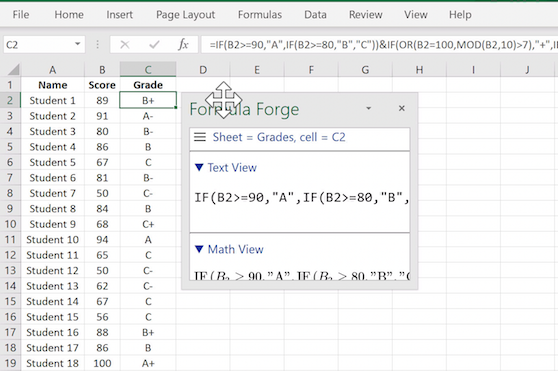The image size is (558, 371).
Task: Open the Formula Forge pane options arrow
Action: [x=369, y=108]
